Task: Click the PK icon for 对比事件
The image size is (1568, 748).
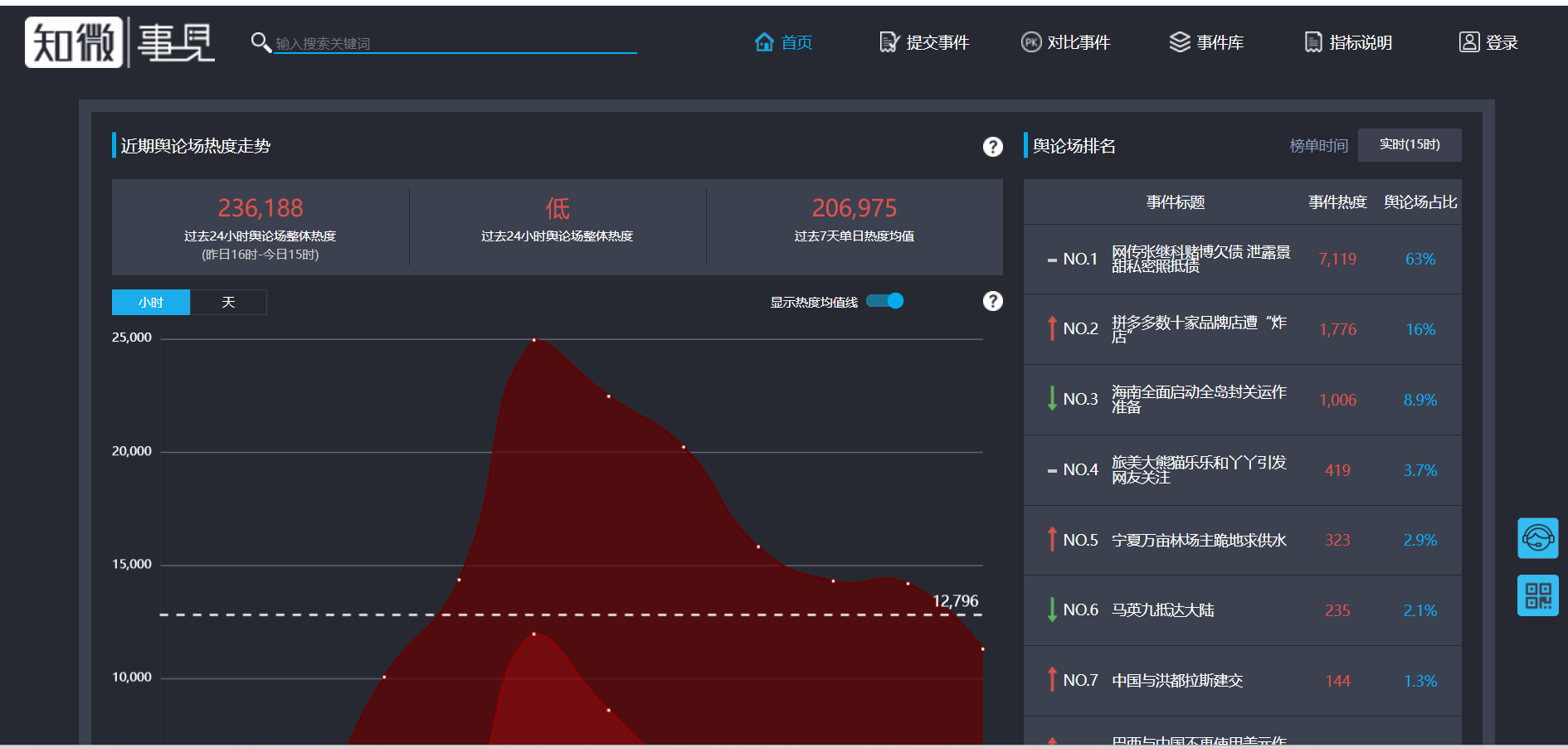Action: click(x=1030, y=42)
